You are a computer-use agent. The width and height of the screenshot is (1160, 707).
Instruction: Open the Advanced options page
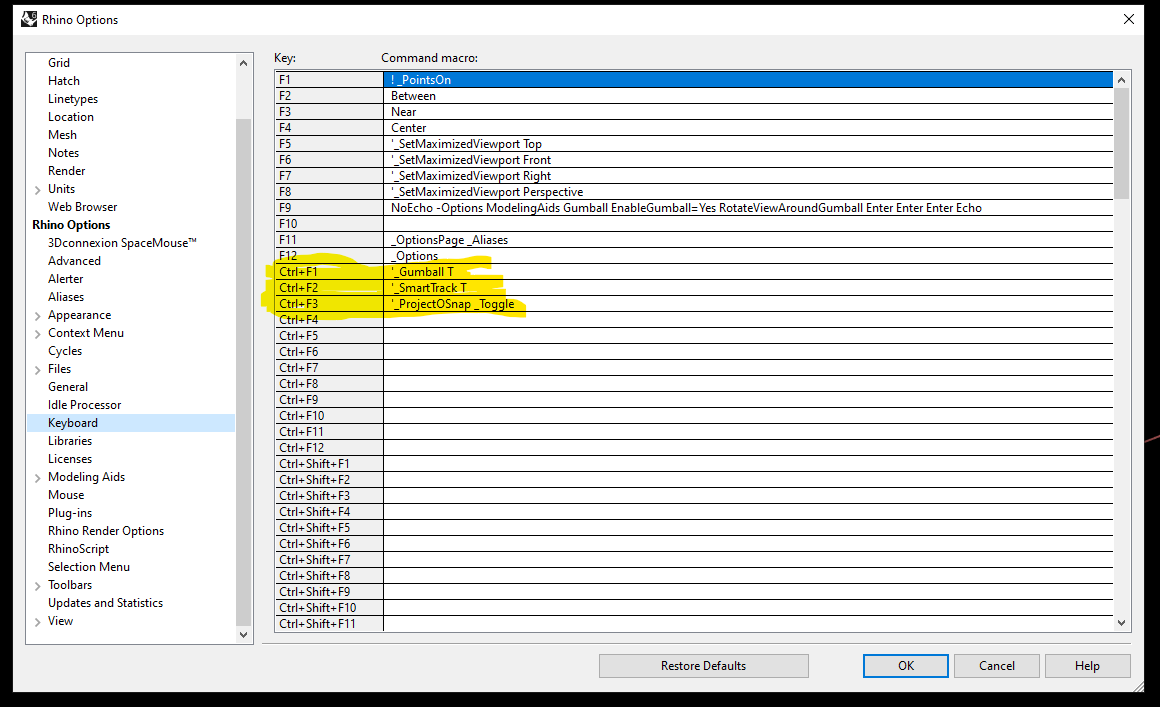[74, 261]
